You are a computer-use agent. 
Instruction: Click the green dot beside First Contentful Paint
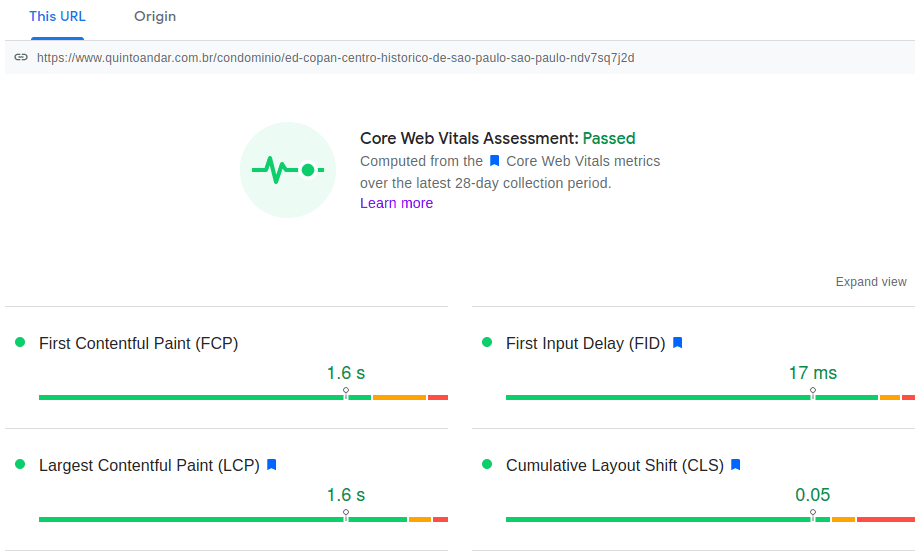tap(20, 343)
